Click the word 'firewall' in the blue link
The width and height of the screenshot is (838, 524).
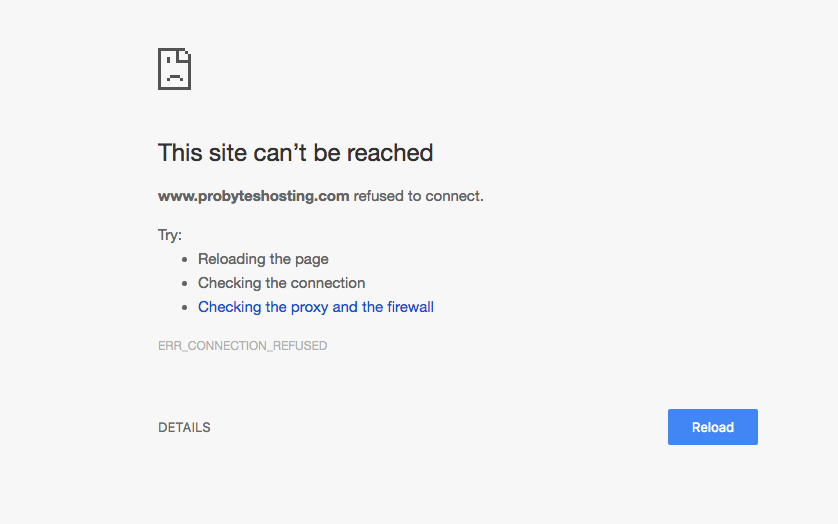(410, 307)
